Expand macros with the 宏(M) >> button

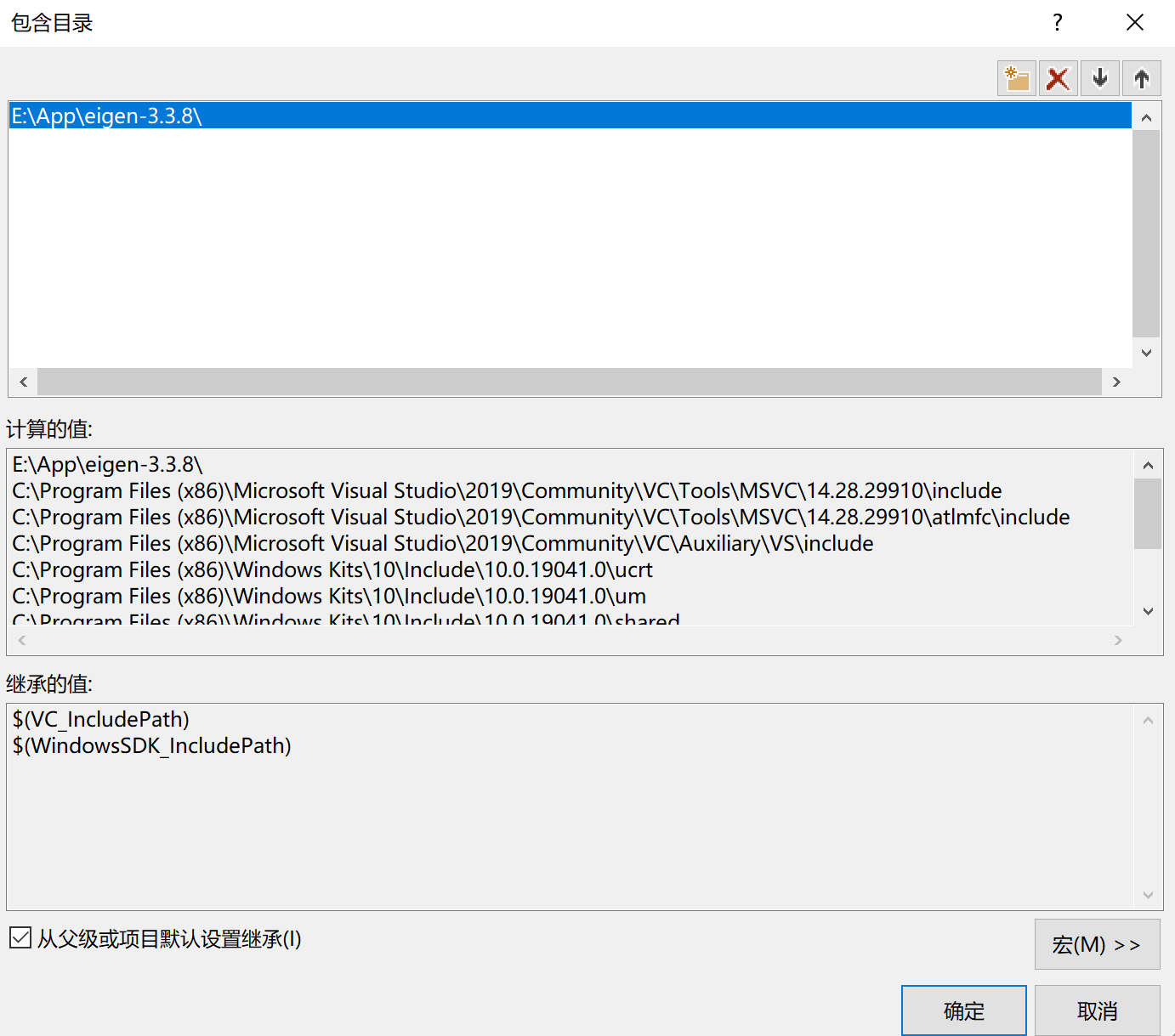[1097, 944]
